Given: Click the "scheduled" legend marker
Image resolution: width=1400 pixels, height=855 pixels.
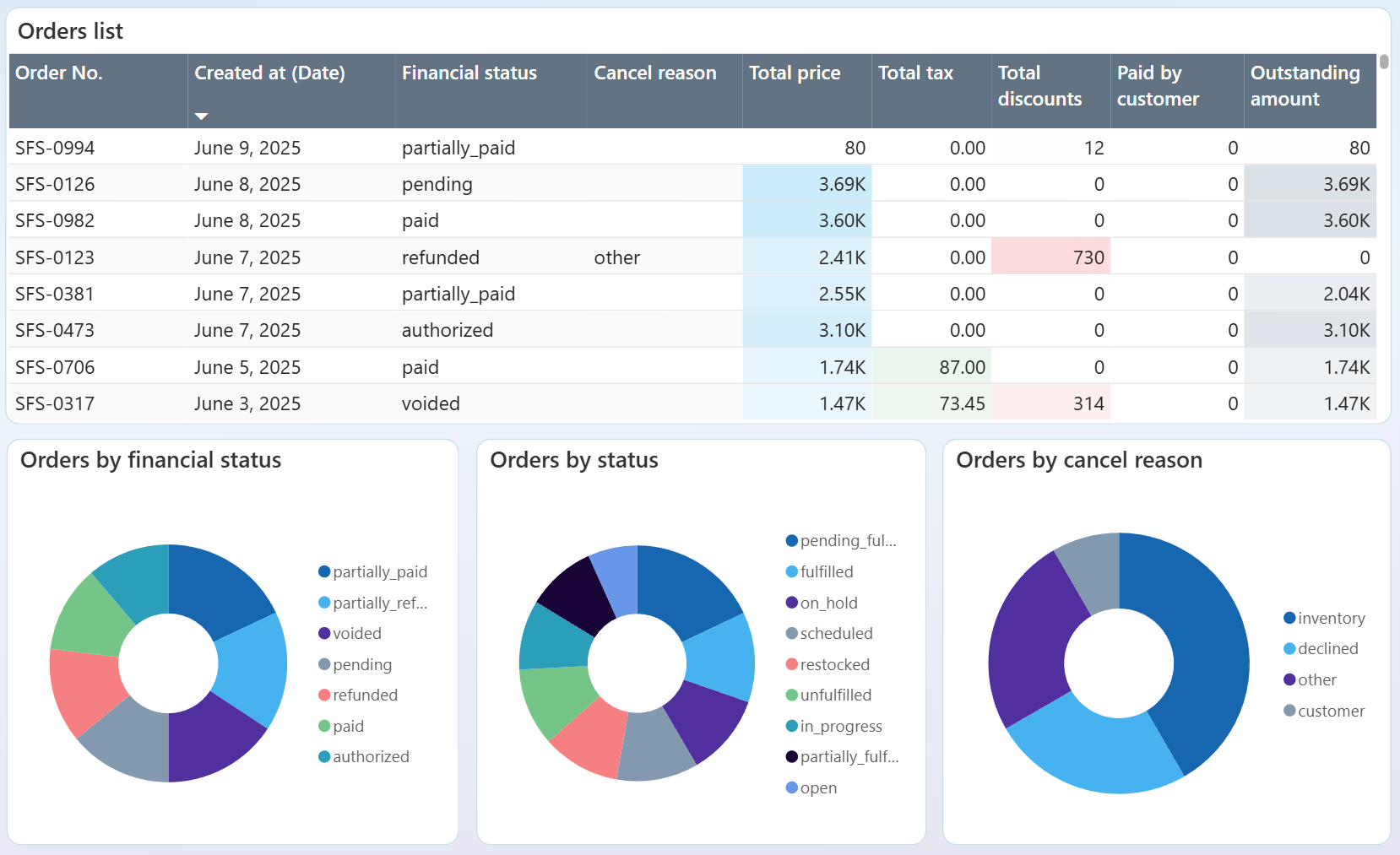Looking at the screenshot, I should [x=790, y=633].
